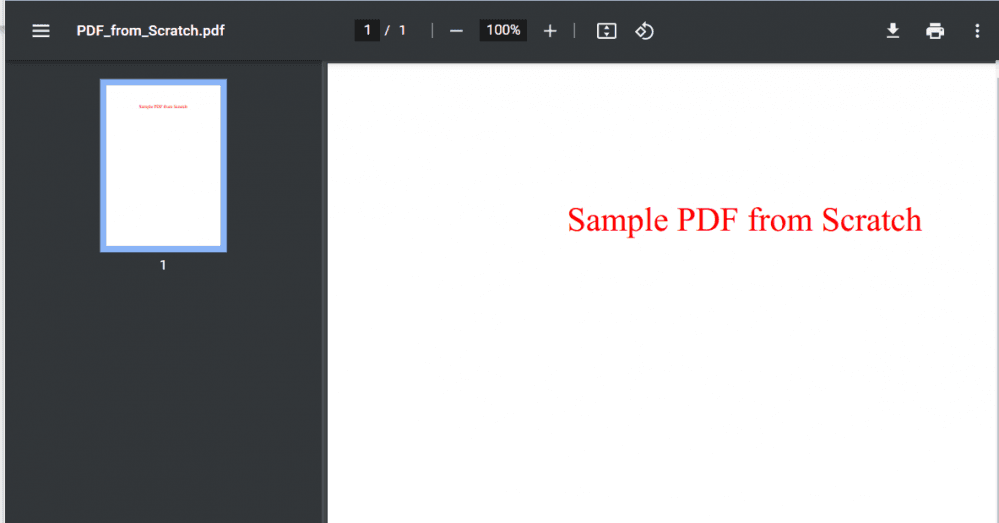The width and height of the screenshot is (999, 523).
Task: Click the current page number field
Action: click(x=367, y=30)
